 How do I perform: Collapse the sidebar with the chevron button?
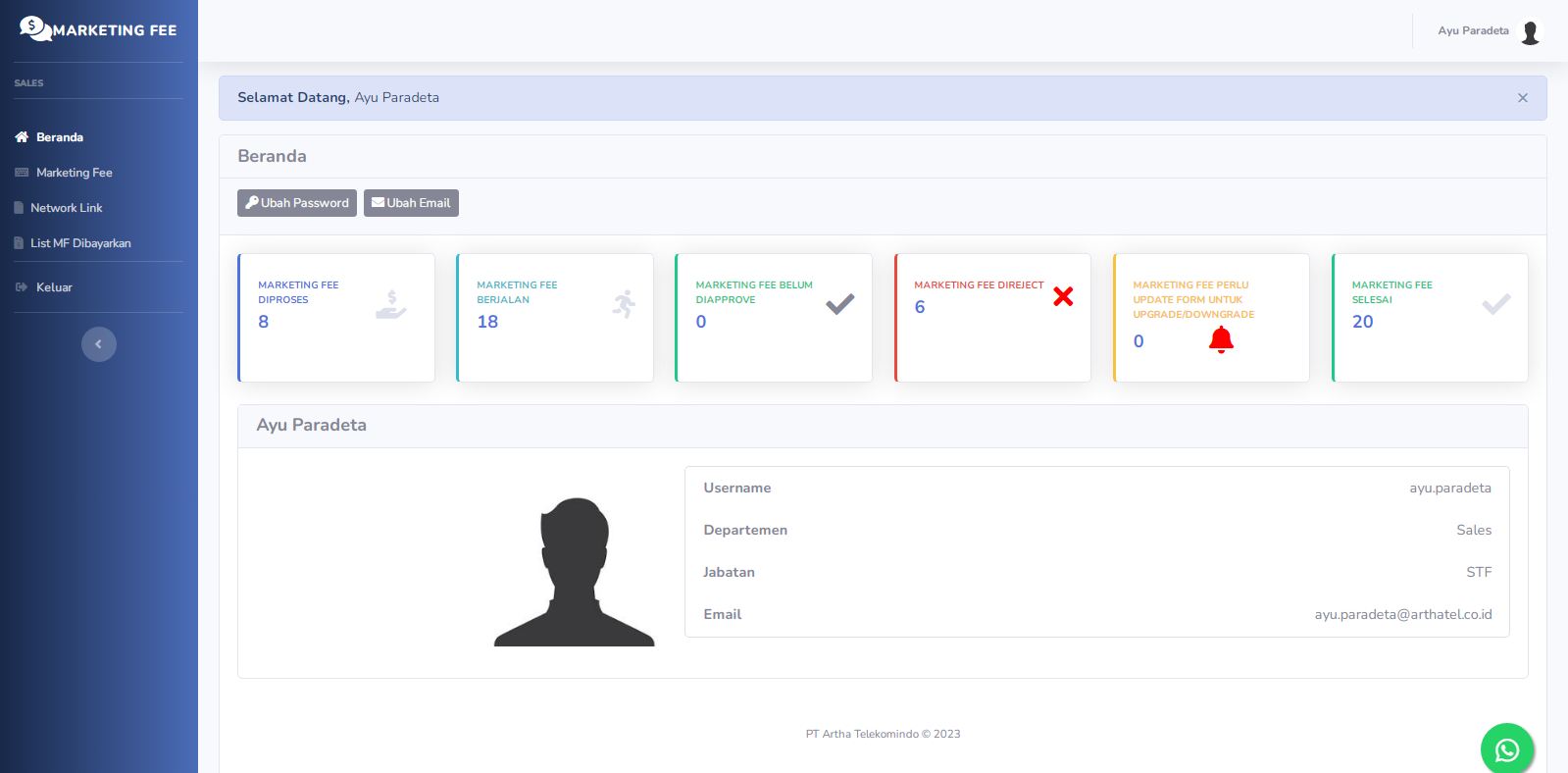click(x=98, y=344)
